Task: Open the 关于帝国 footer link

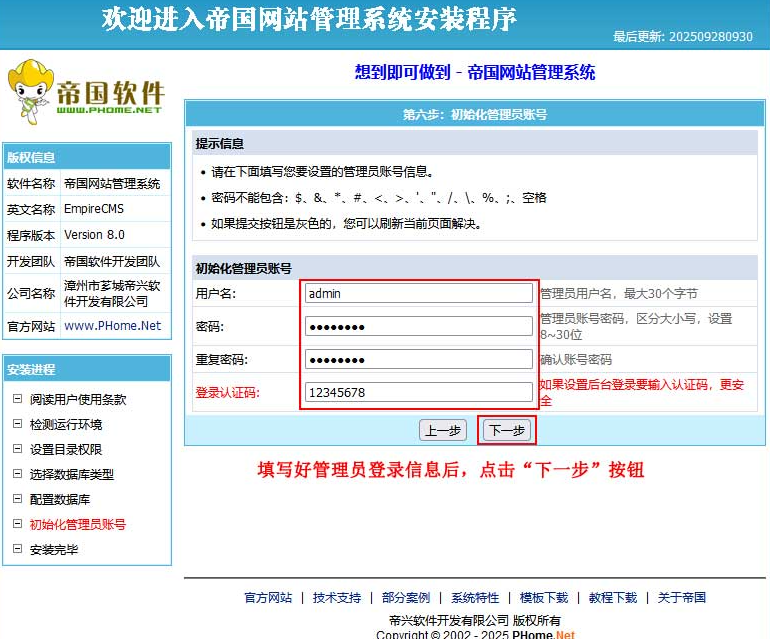Action: coord(682,597)
